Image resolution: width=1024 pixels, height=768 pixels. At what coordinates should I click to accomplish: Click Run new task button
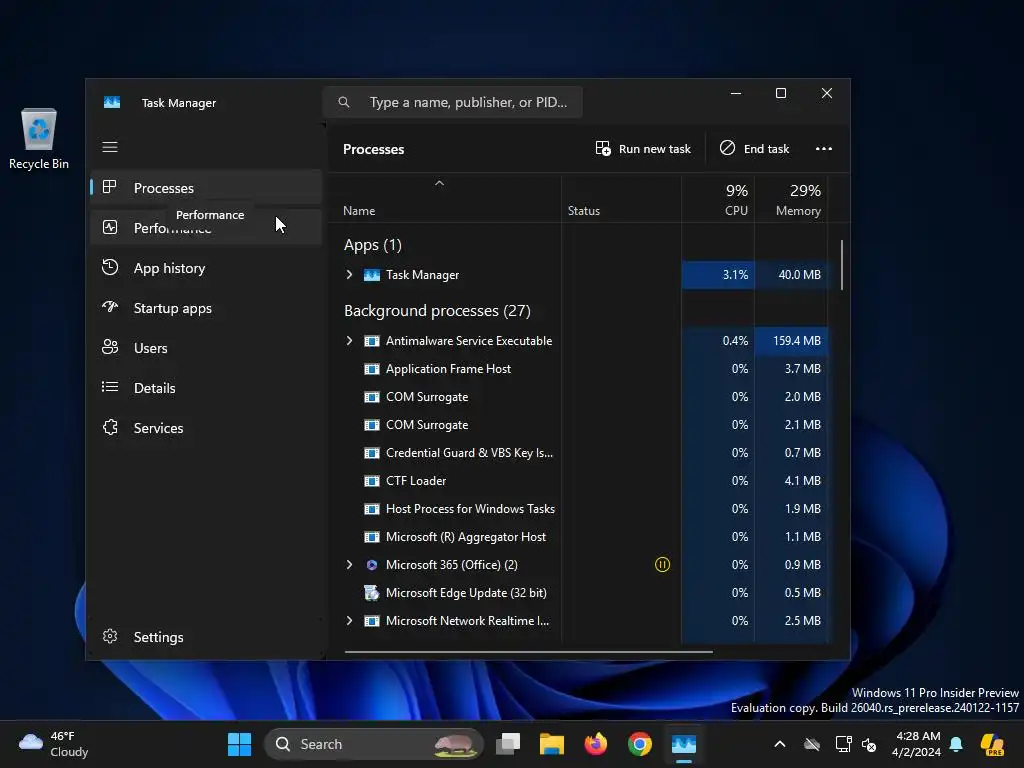(643, 149)
